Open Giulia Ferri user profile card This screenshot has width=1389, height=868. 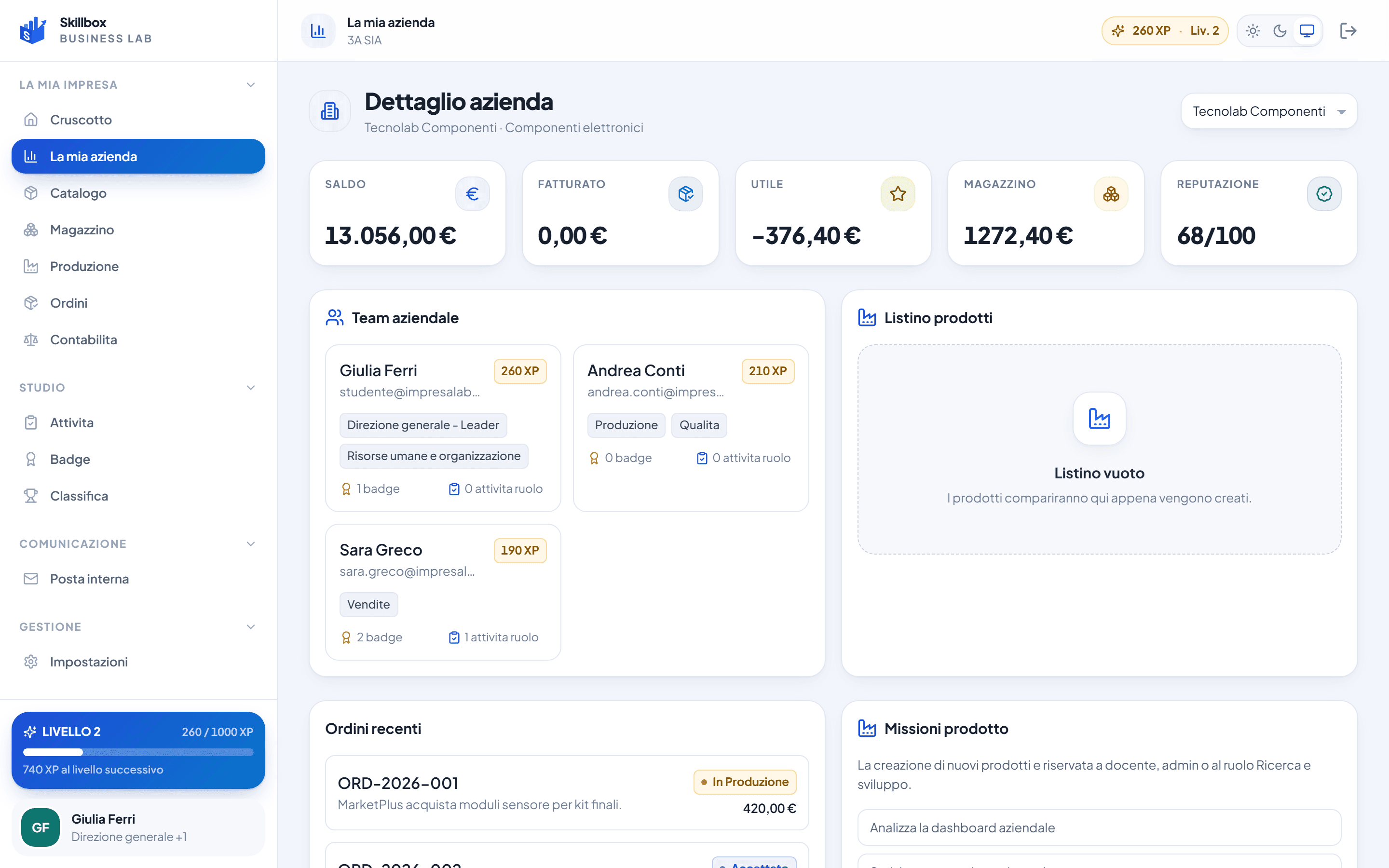[138, 828]
